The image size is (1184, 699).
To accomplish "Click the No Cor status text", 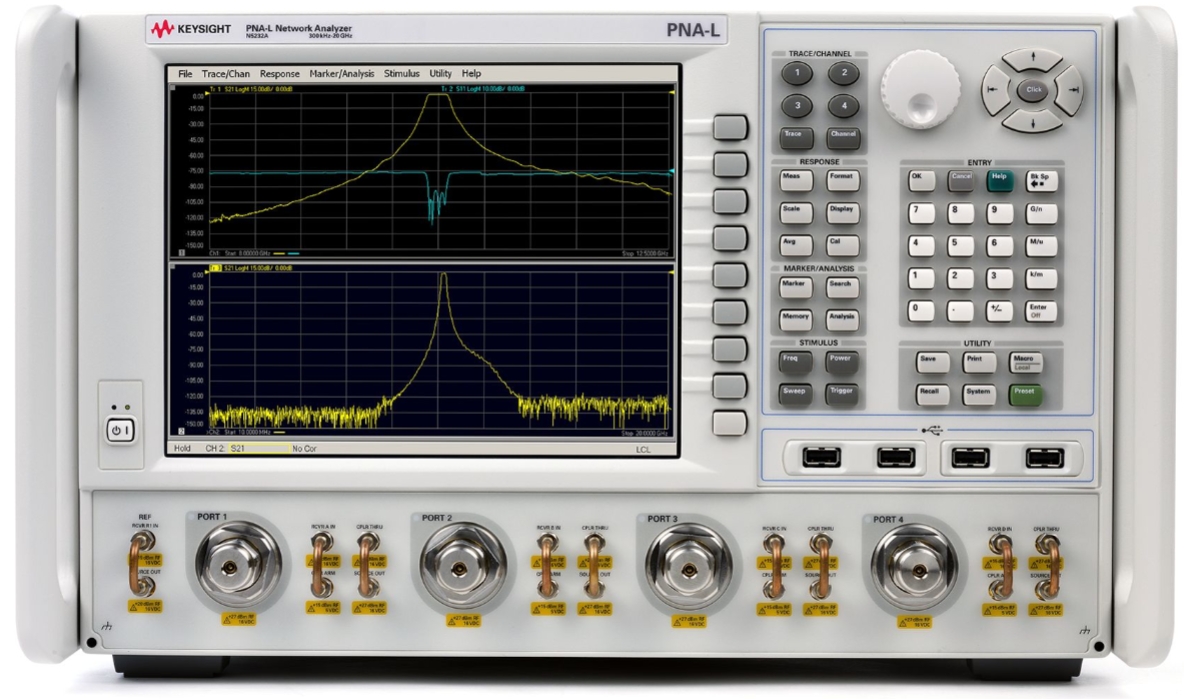I will (x=304, y=448).
